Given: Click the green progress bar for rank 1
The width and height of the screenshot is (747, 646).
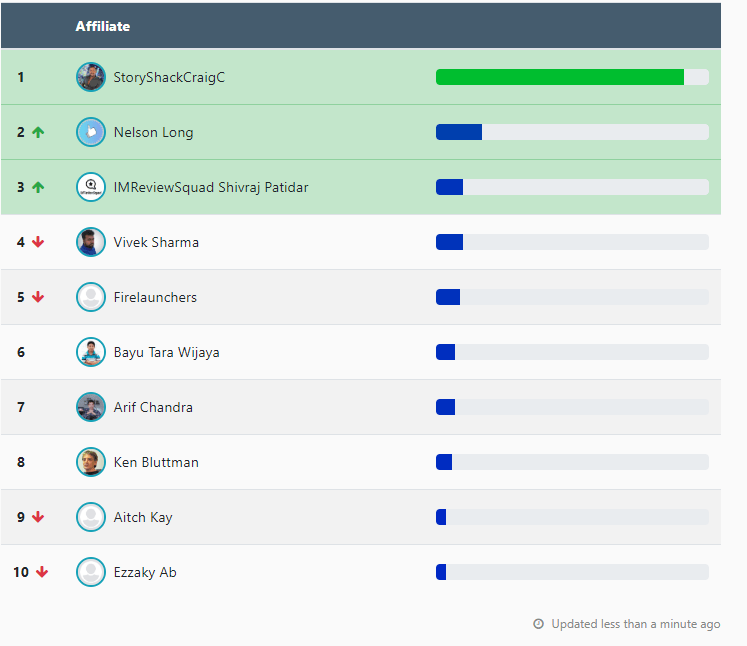Looking at the screenshot, I should point(560,77).
